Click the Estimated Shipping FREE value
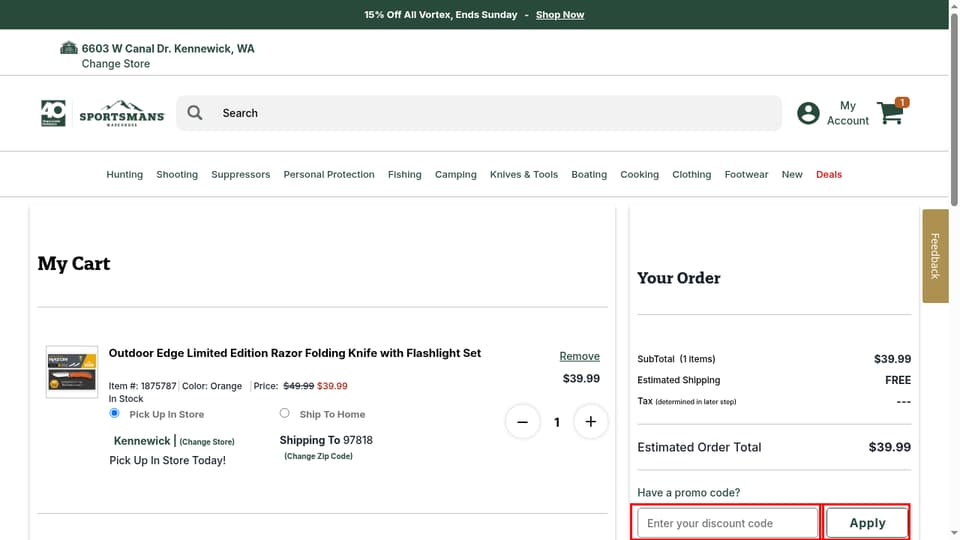Image resolution: width=960 pixels, height=540 pixels. pyautogui.click(x=898, y=380)
